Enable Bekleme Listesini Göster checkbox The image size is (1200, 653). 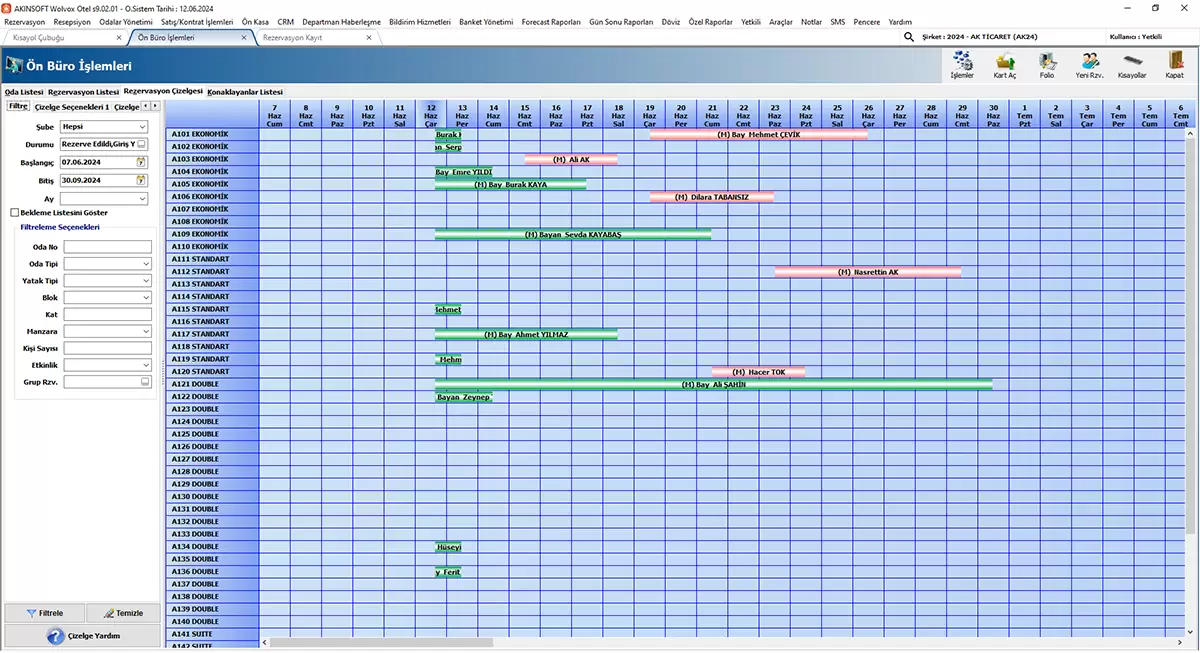pos(14,213)
